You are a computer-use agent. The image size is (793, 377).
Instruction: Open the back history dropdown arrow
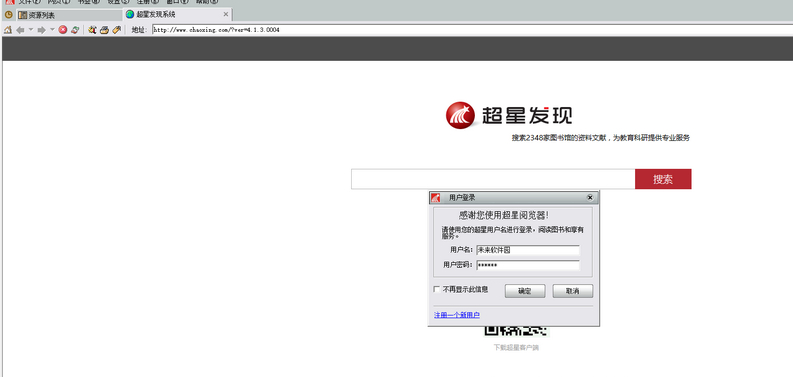(x=30, y=30)
